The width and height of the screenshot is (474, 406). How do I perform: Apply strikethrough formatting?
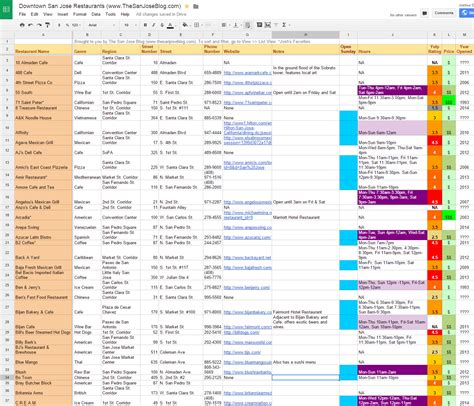162,25
